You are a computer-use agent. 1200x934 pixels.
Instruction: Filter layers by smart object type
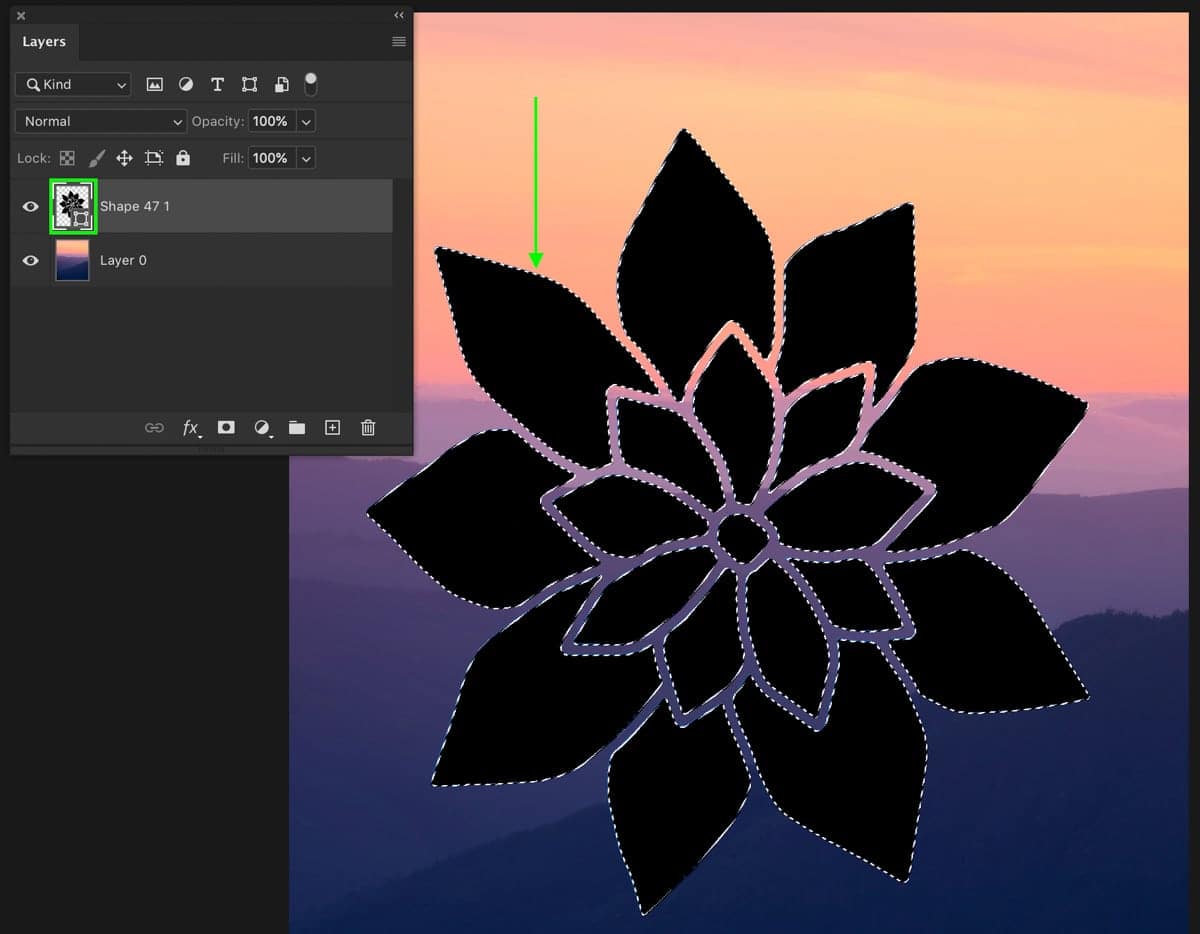click(282, 85)
